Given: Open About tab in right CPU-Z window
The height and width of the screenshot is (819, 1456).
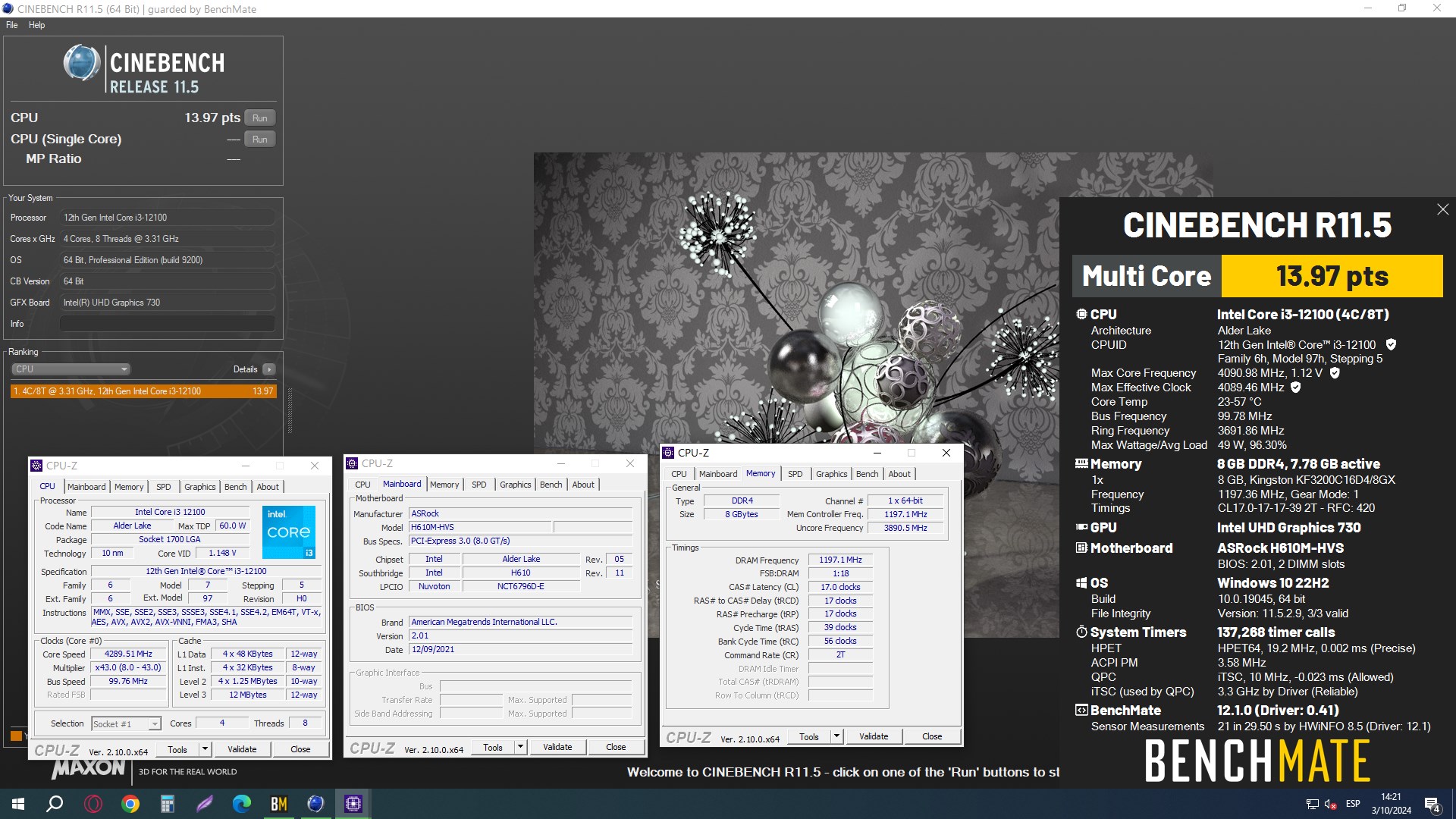Looking at the screenshot, I should pyautogui.click(x=899, y=474).
